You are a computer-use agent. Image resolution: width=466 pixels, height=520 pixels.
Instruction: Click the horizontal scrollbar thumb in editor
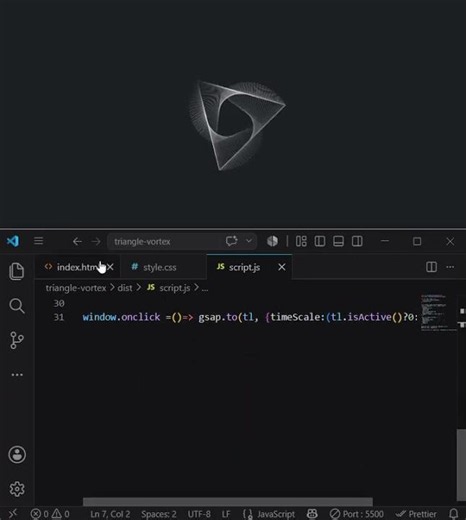[x=228, y=502]
